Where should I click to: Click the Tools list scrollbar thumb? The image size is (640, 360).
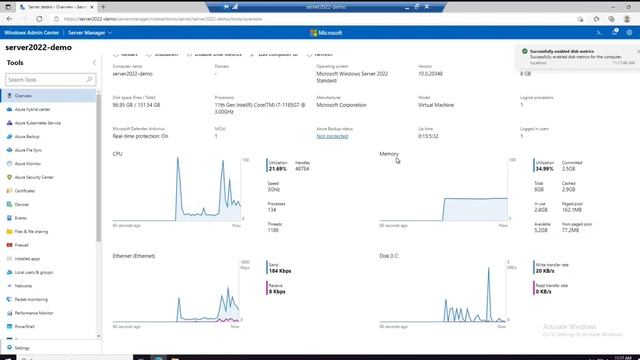tap(98, 167)
